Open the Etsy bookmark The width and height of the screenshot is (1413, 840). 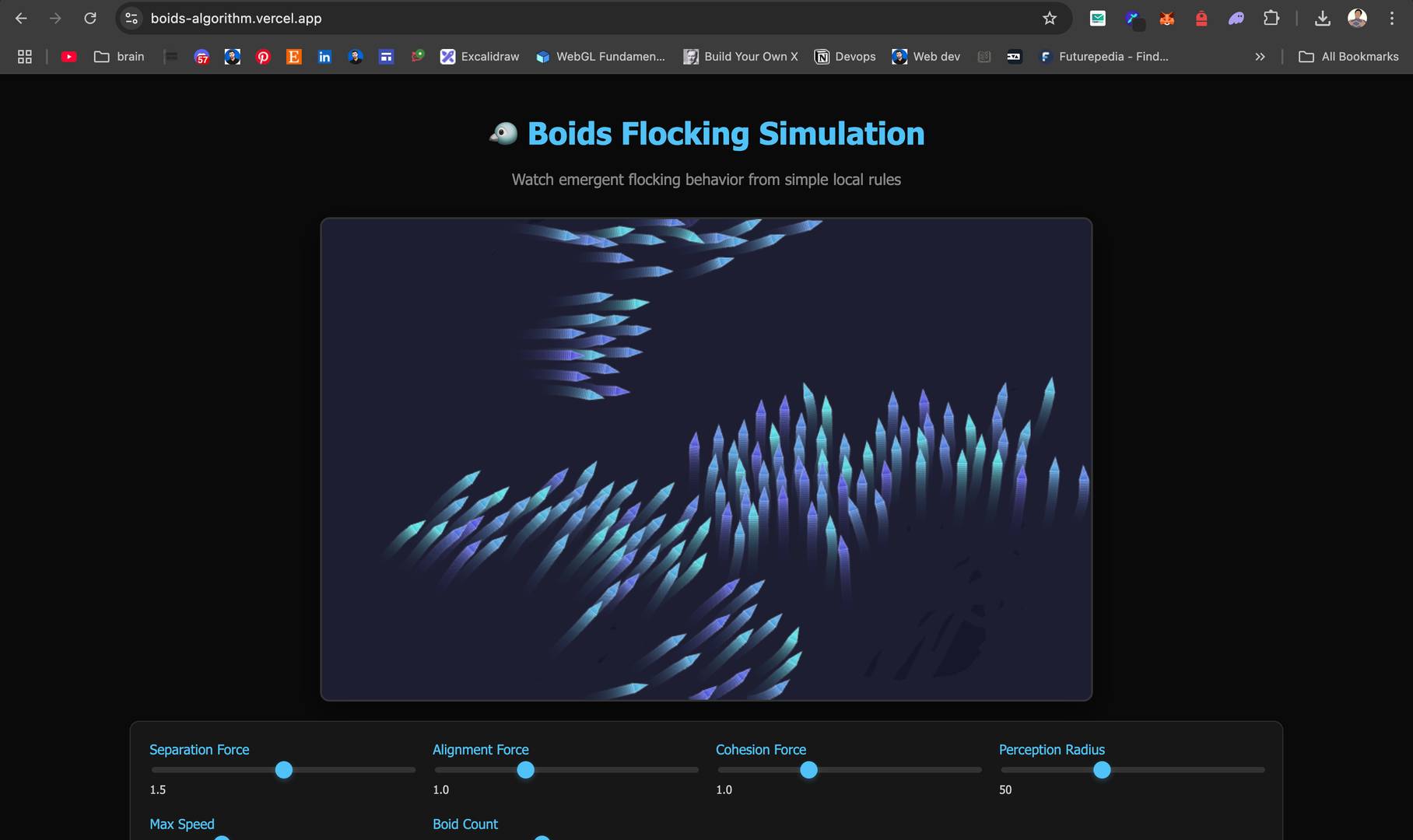pyautogui.click(x=294, y=56)
